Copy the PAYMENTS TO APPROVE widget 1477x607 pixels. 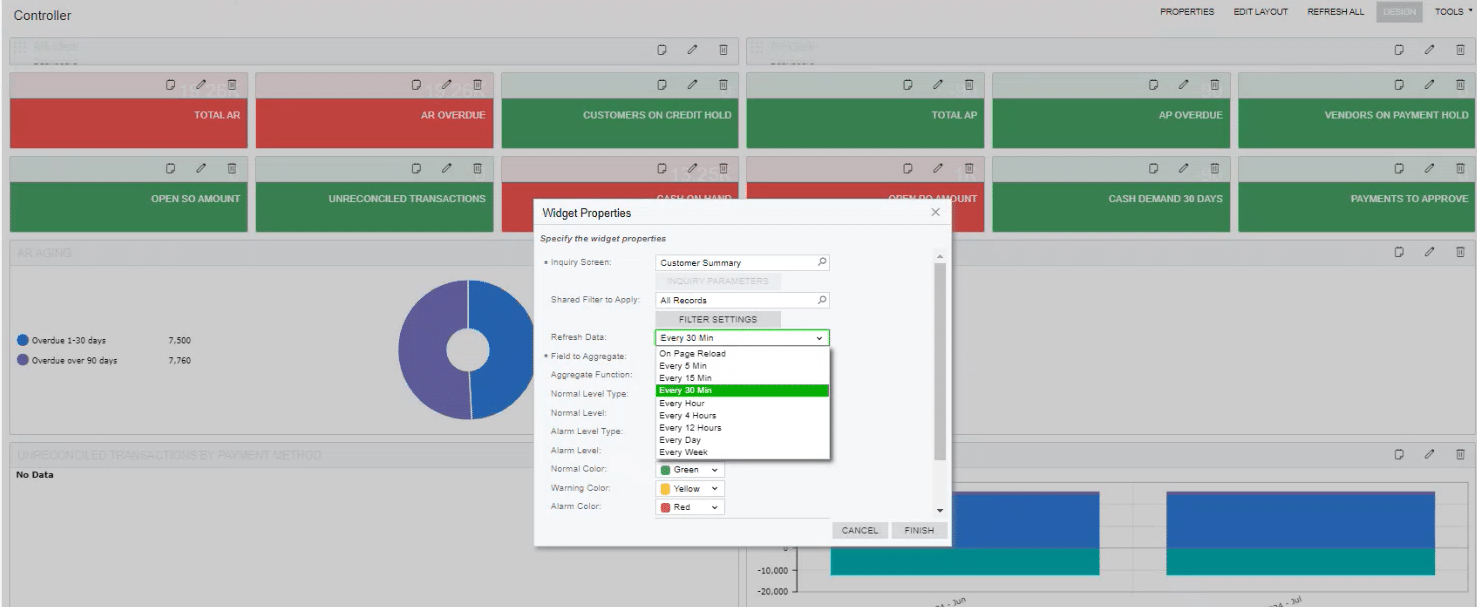pos(1398,168)
